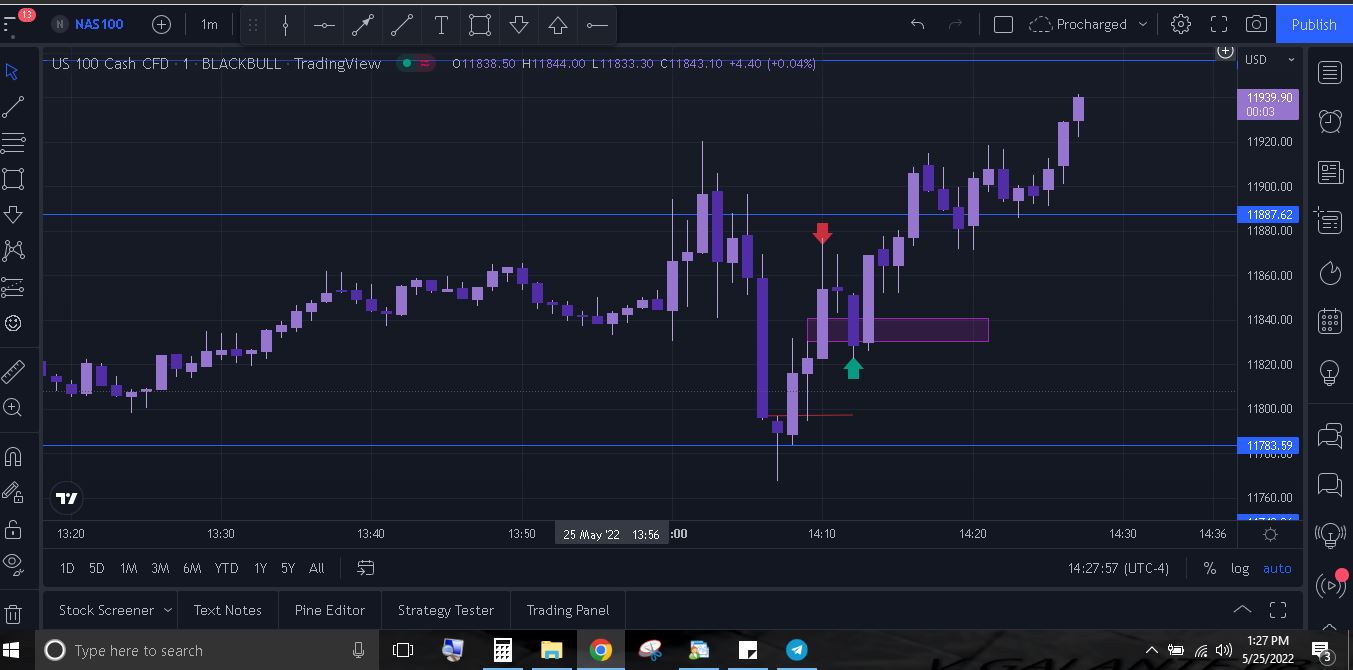The height and width of the screenshot is (670, 1353).
Task: Open the 1m timeframe interval selector
Action: pos(209,24)
